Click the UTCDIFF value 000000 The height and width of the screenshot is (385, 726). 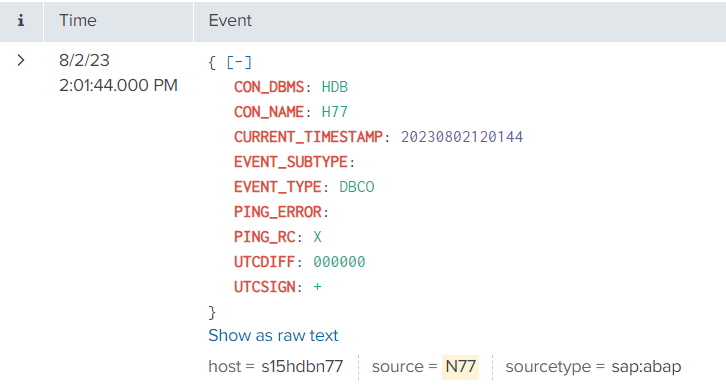(339, 262)
